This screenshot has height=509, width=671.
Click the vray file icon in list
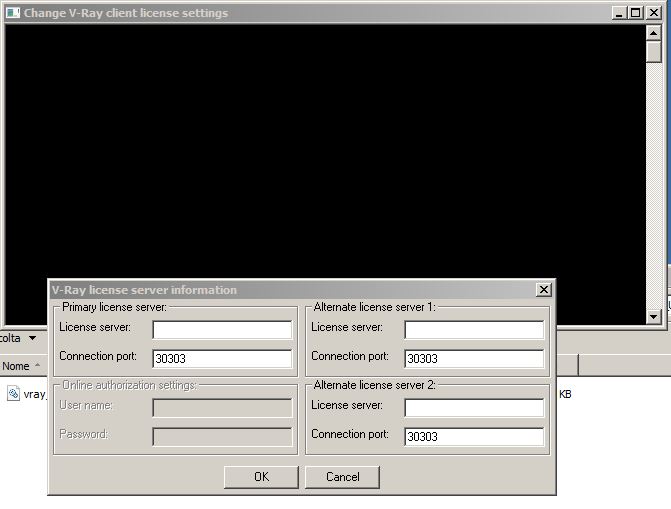(x=13, y=394)
